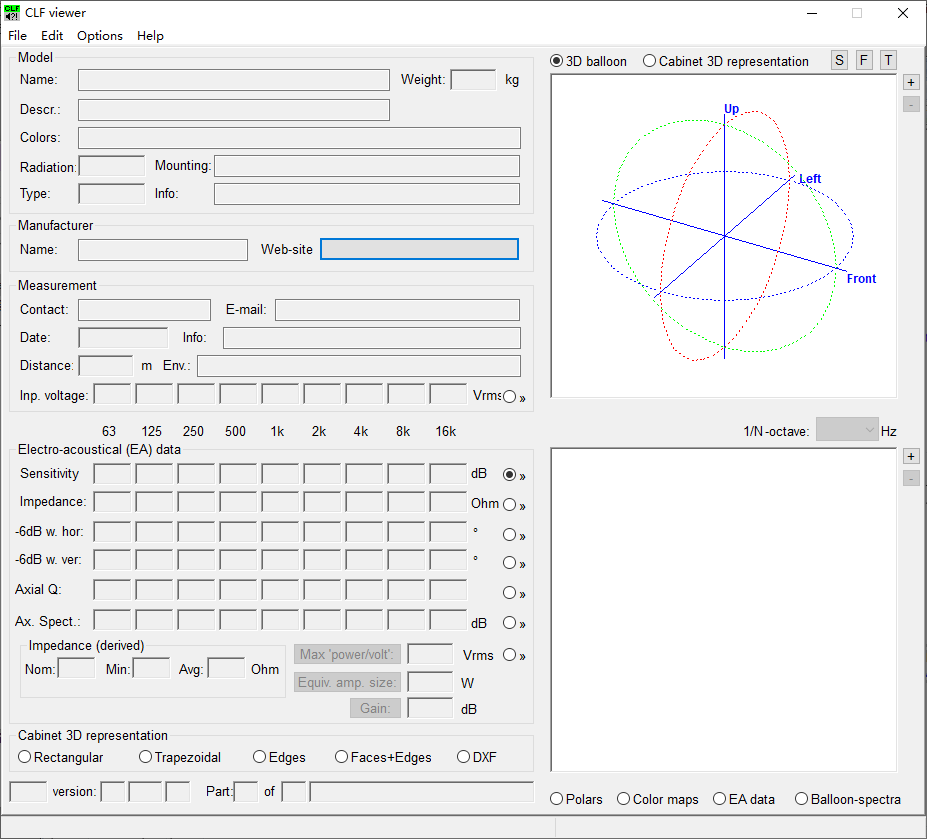The height and width of the screenshot is (839, 927).
Task: Click the Mounting field
Action: pos(367,166)
